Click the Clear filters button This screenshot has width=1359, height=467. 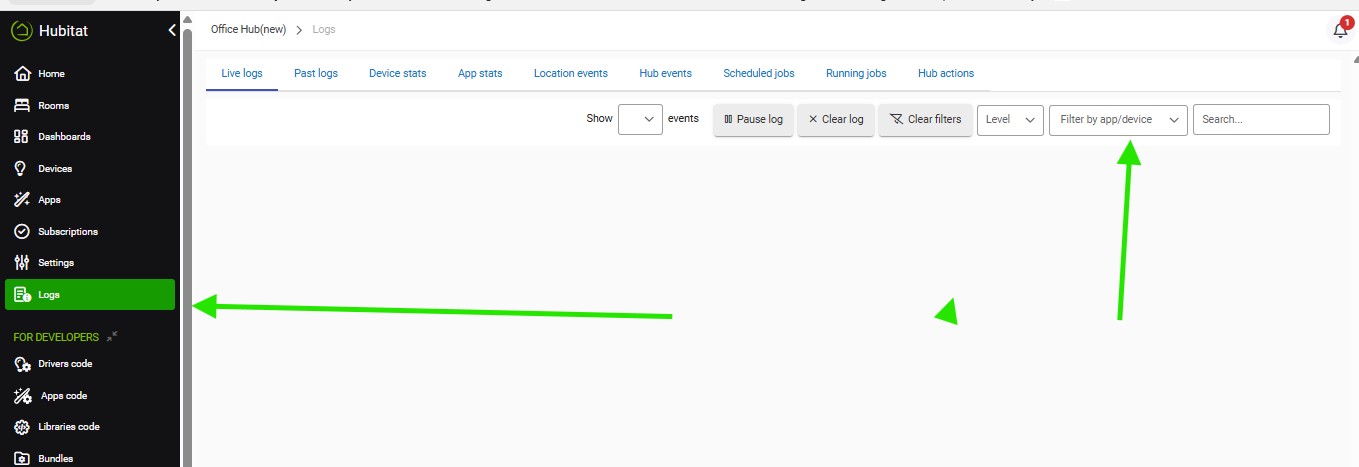(925, 120)
